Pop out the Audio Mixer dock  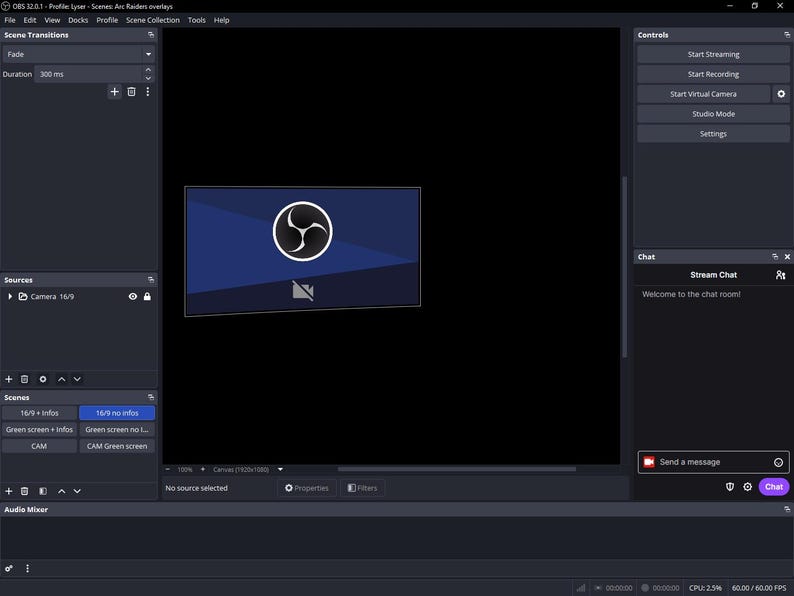coord(787,509)
